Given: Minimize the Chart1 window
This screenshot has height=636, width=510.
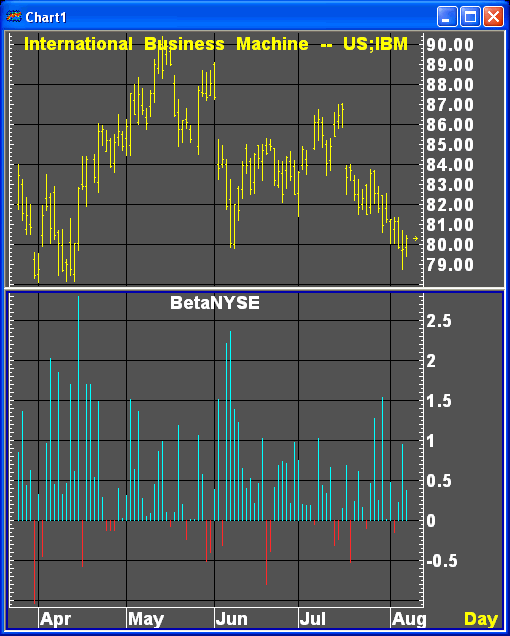Looking at the screenshot, I should pos(447,17).
